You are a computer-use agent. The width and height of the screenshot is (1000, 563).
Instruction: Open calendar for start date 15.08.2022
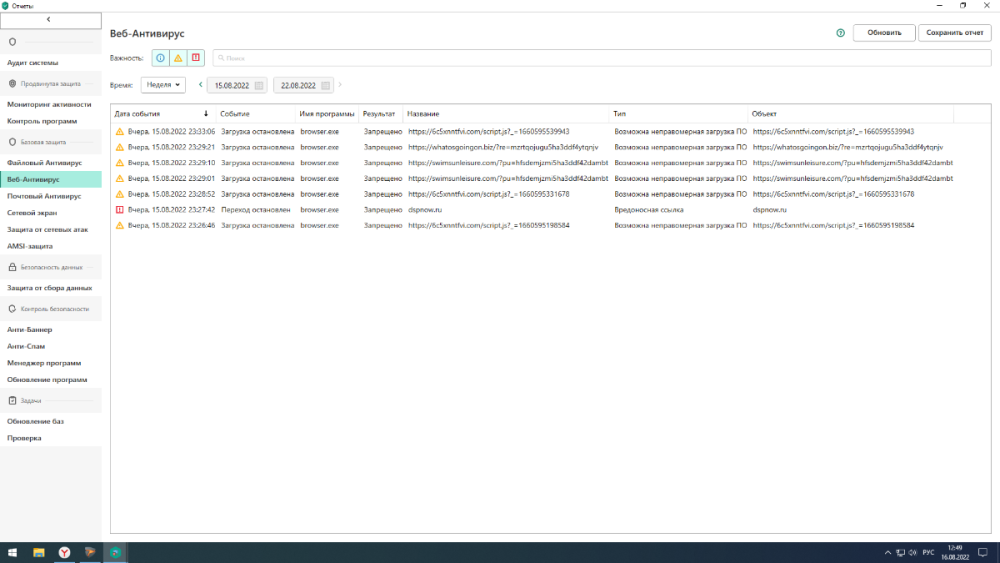(x=259, y=85)
